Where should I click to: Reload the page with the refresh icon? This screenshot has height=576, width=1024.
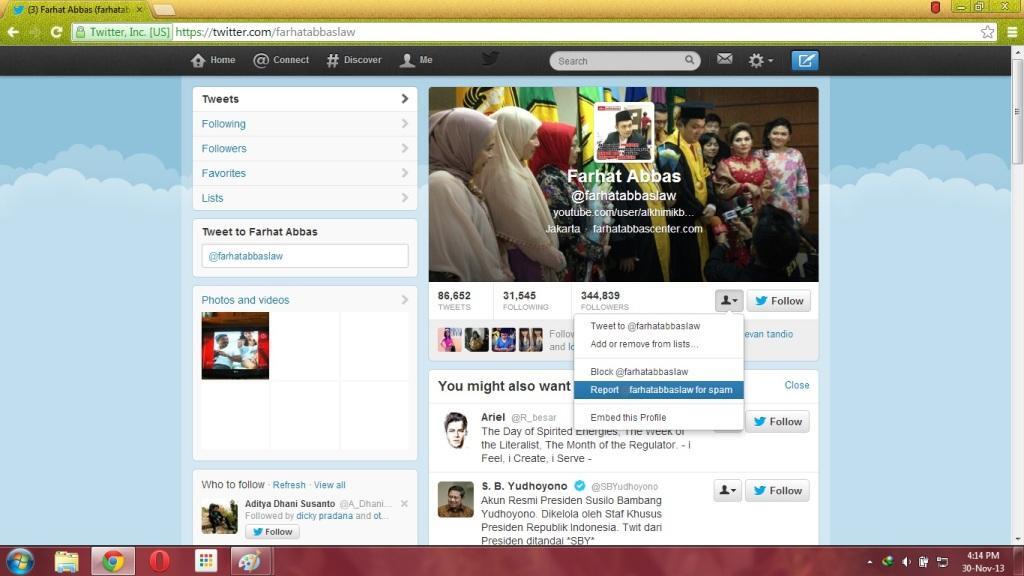56,32
